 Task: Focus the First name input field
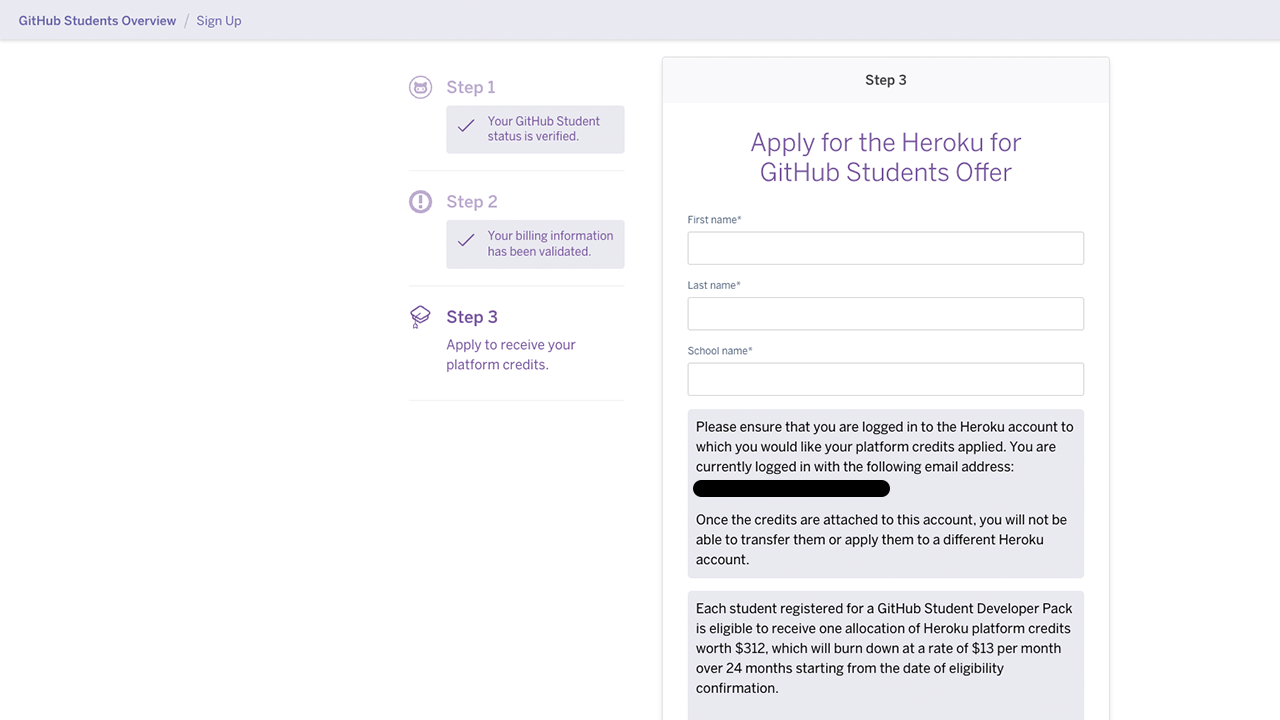point(885,248)
